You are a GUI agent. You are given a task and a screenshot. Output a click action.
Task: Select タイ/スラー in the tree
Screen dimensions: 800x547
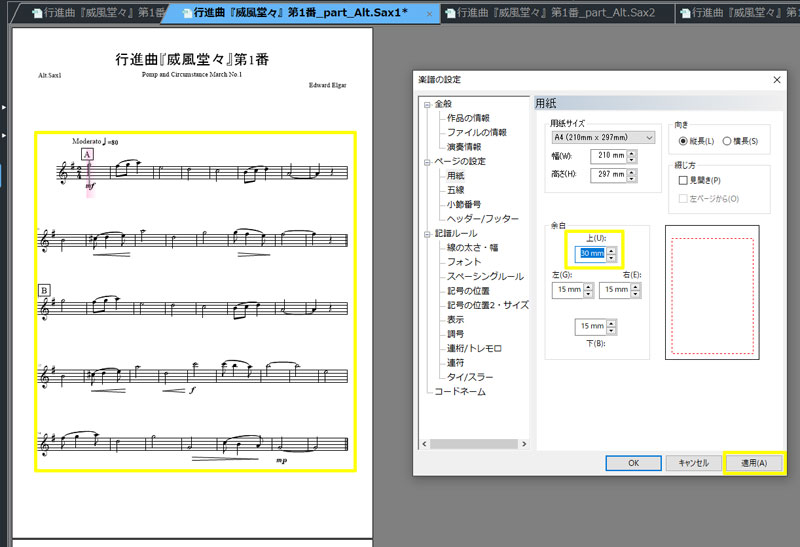click(x=470, y=377)
